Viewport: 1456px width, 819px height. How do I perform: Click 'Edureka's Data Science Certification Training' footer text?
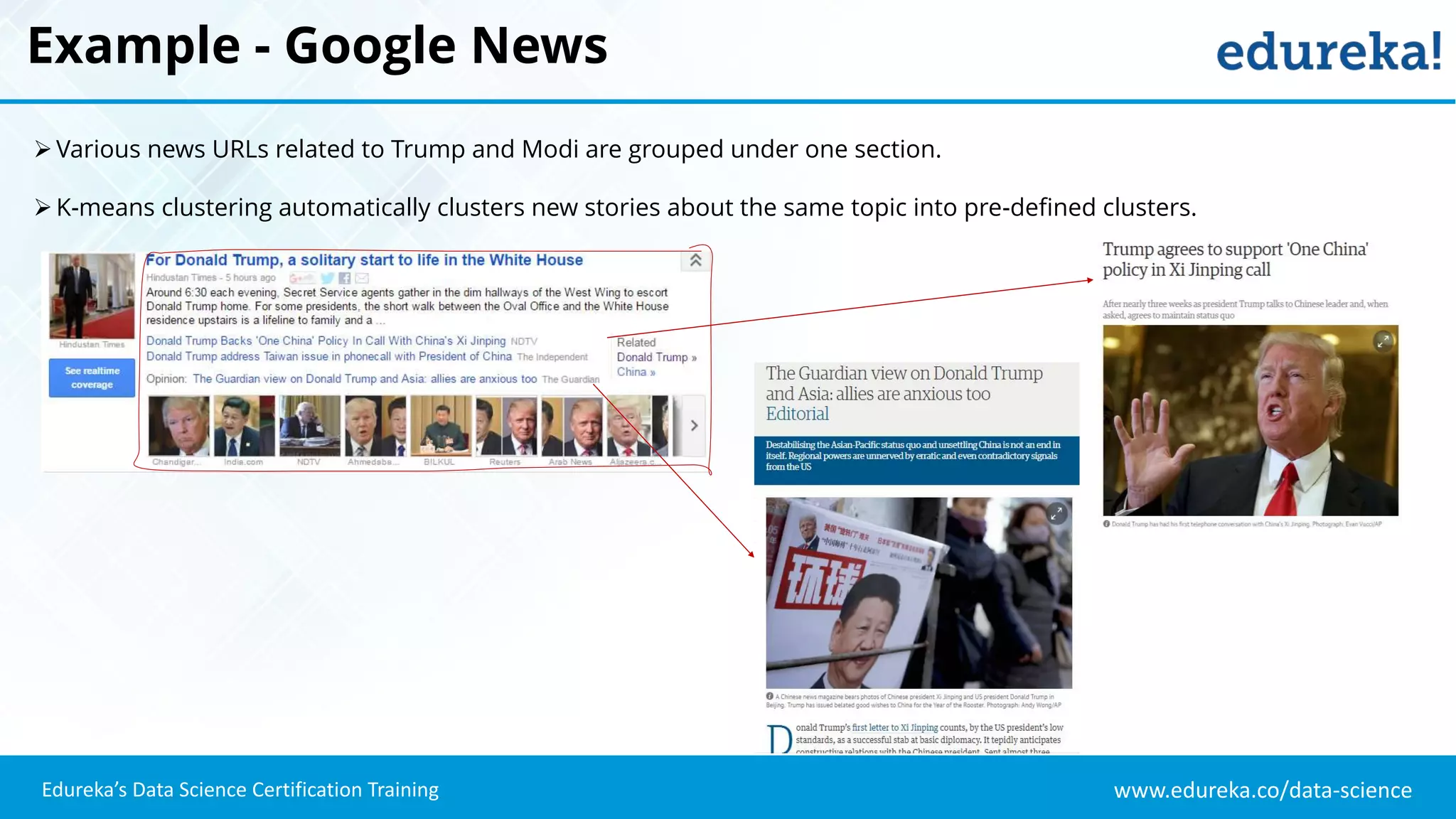tap(240, 790)
